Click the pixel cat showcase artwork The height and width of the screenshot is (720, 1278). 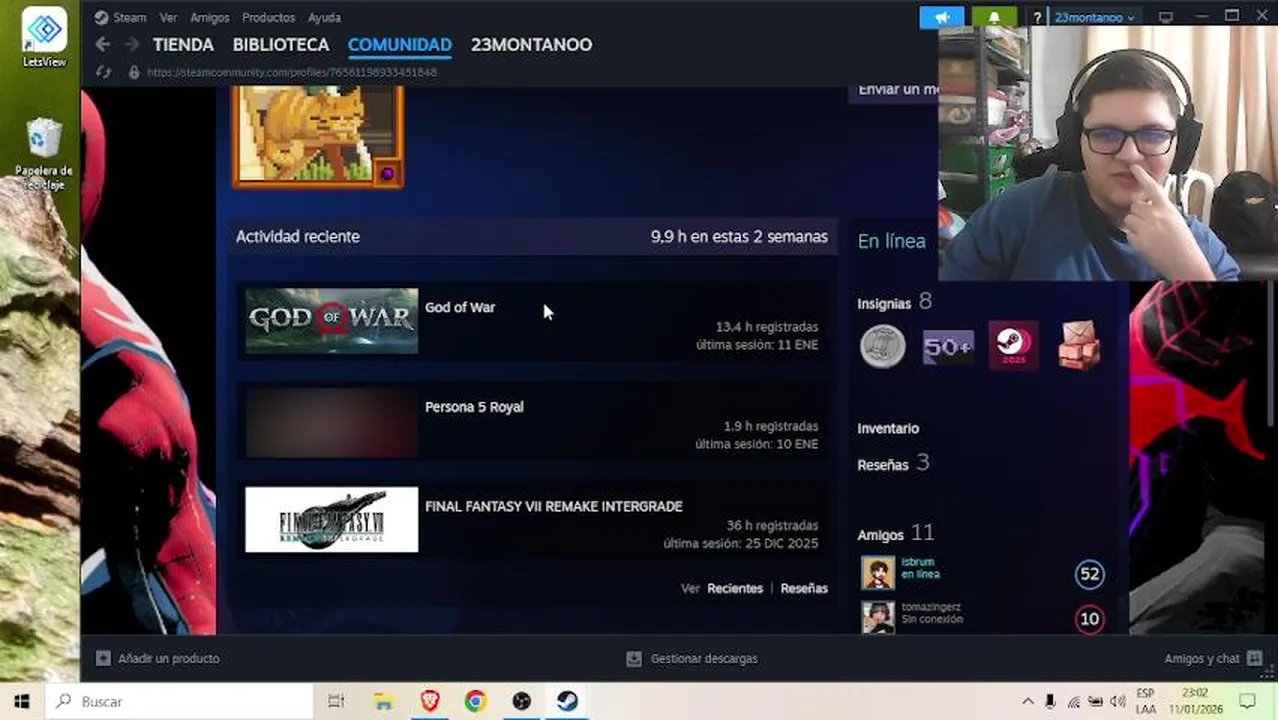[318, 136]
